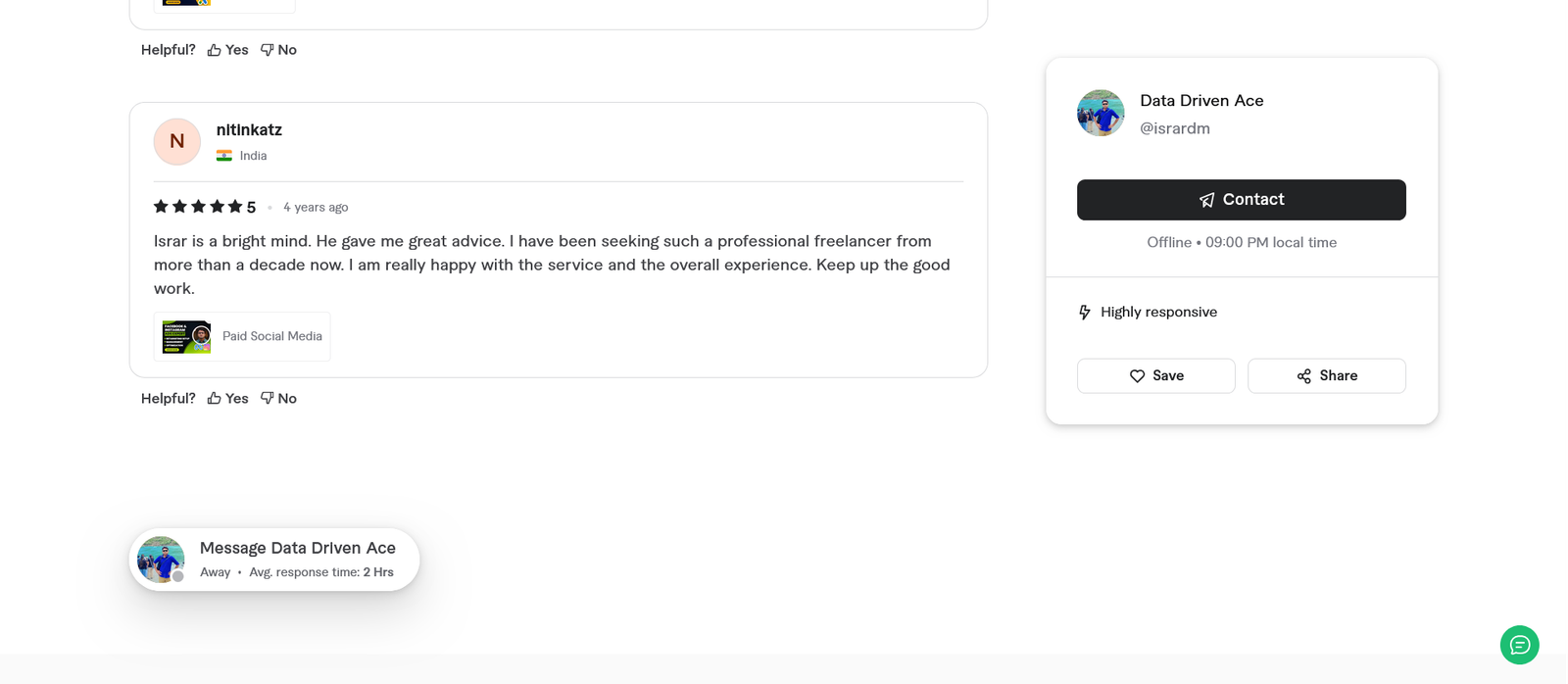Click the Contact button
Image resolution: width=1568 pixels, height=684 pixels.
point(1241,199)
